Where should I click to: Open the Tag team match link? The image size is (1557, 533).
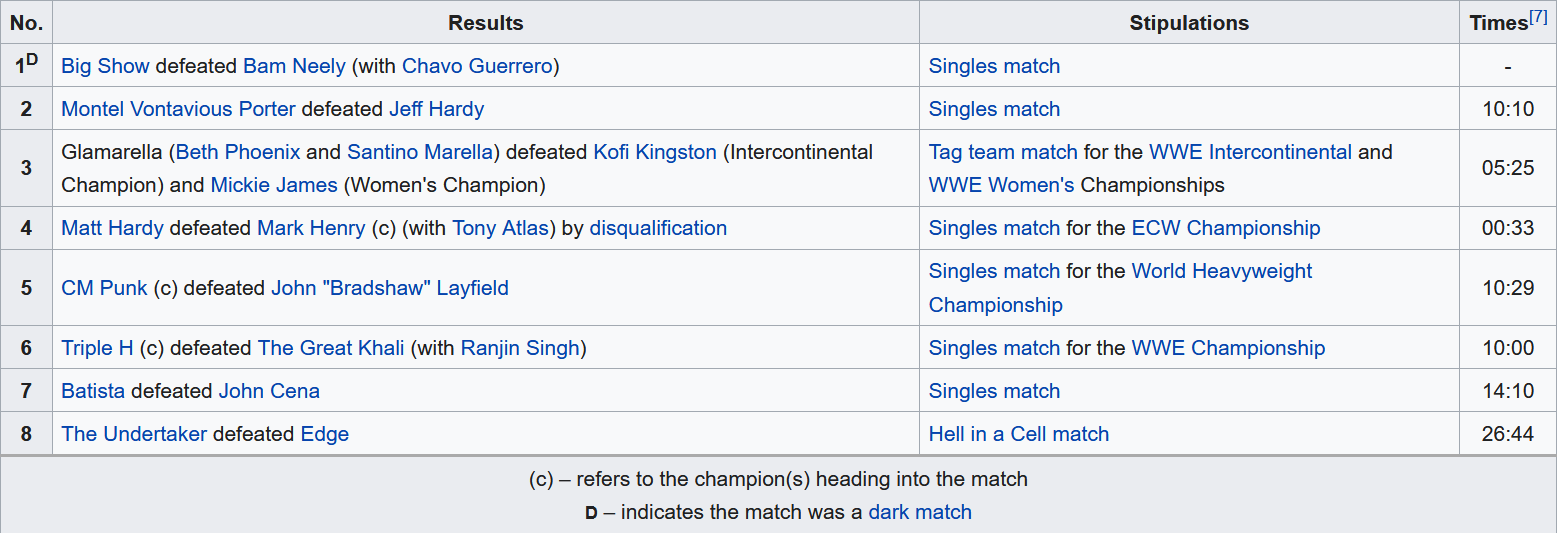point(1003,152)
